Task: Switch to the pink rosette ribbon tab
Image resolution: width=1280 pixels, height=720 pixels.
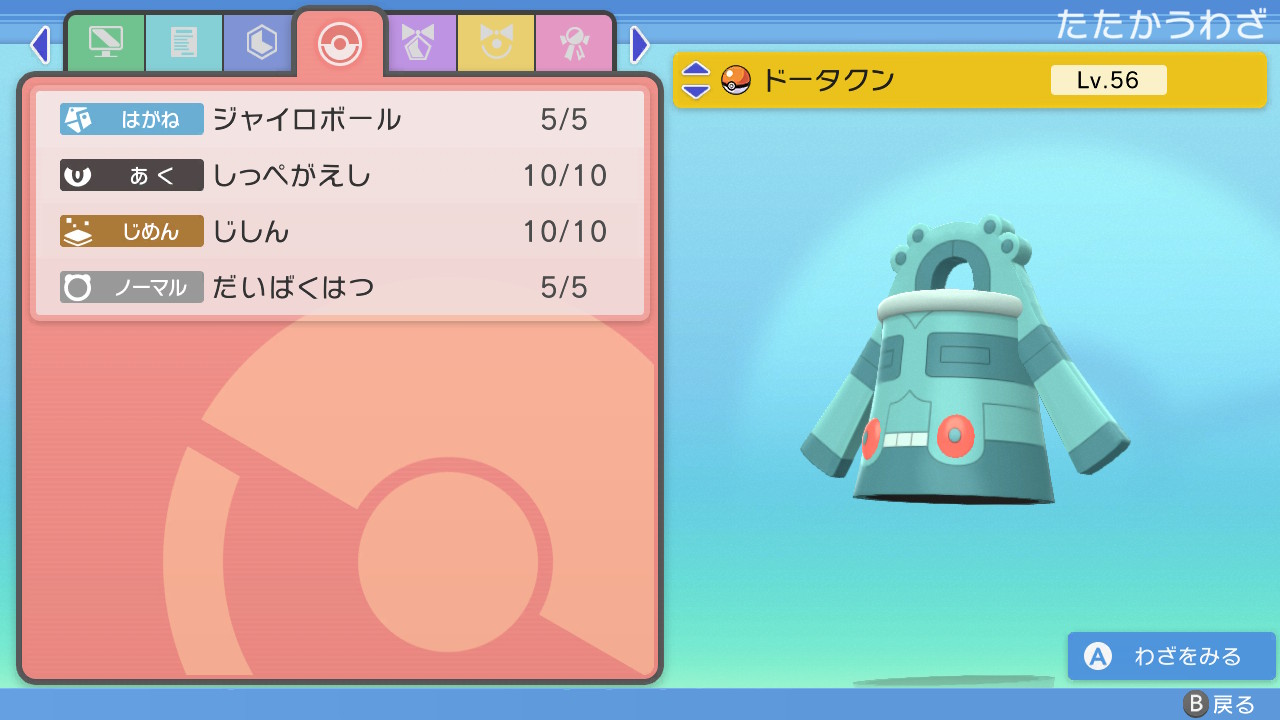Action: click(x=573, y=44)
